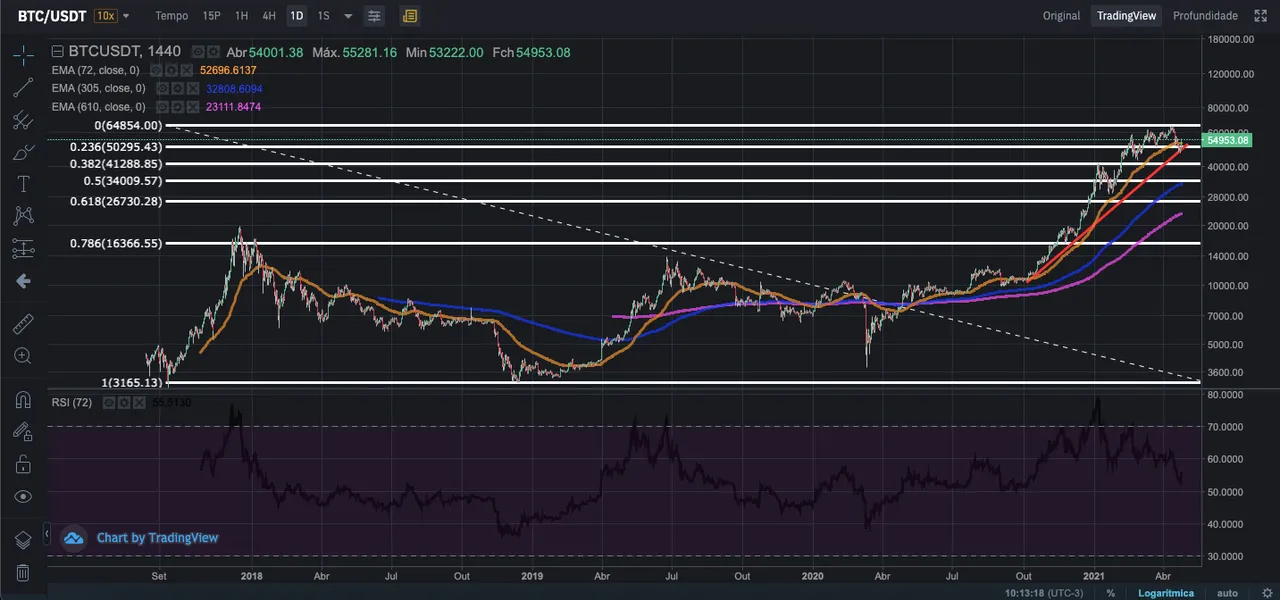Select the trend line drawing tool
The image size is (1280, 600).
(x=23, y=86)
